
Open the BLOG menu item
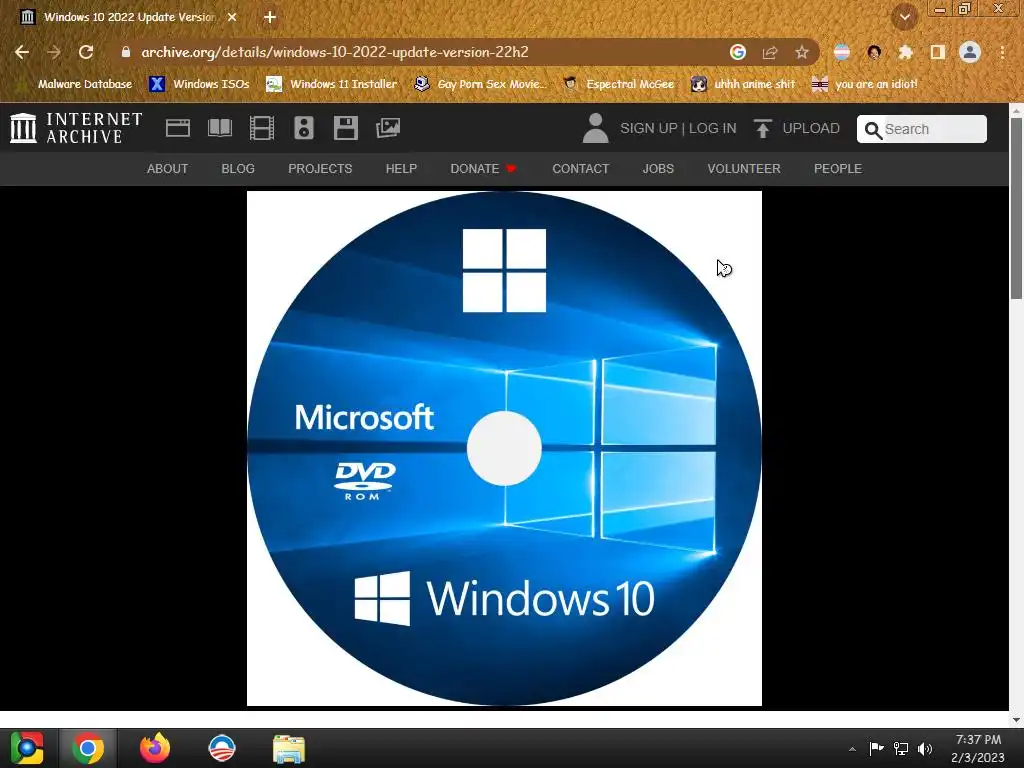pos(238,169)
